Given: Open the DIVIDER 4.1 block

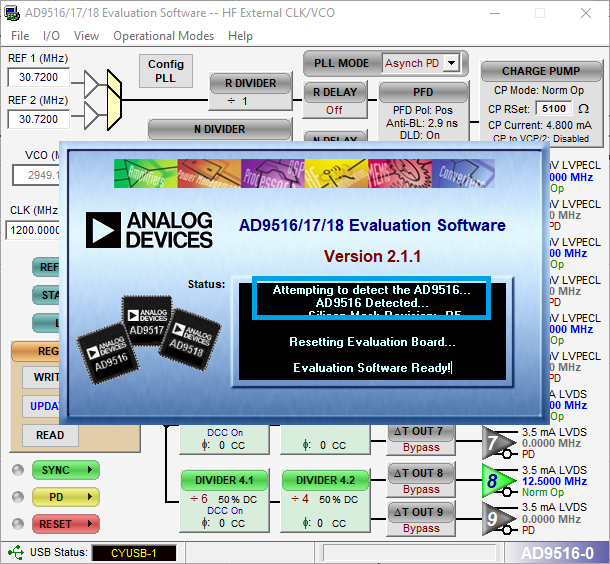Looking at the screenshot, I should coord(224,480).
